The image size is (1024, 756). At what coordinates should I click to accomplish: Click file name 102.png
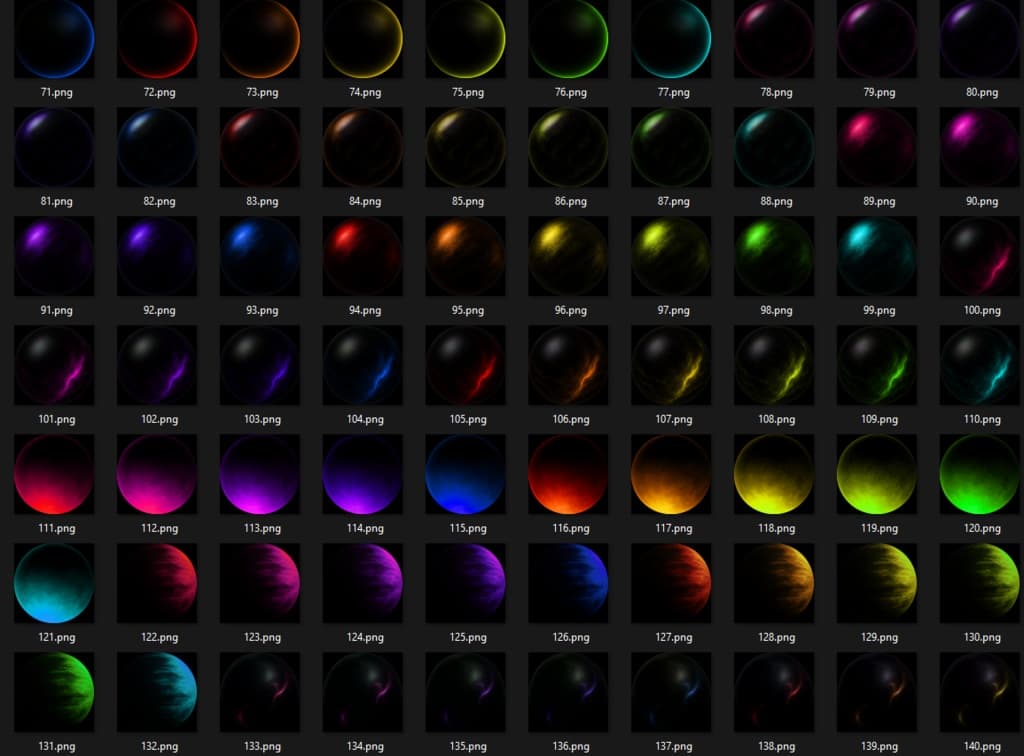[159, 420]
